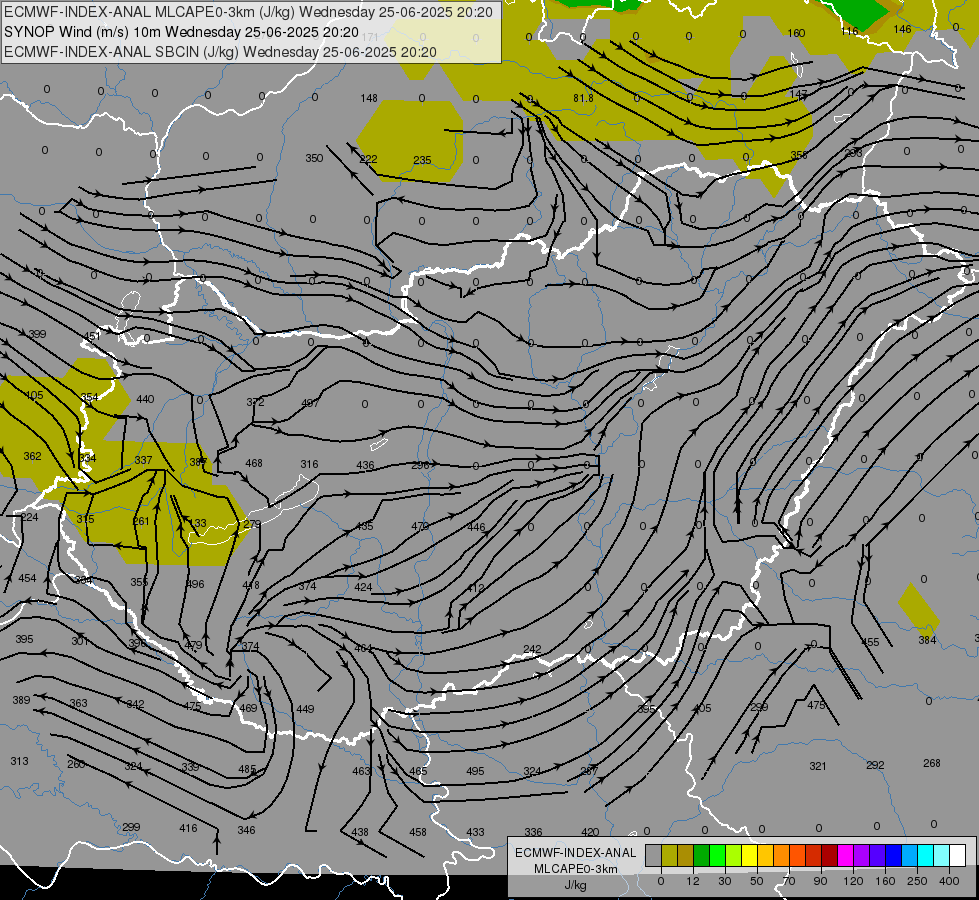Click the legend scale value 90
Image resolution: width=979 pixels, height=900 pixels.
(820, 881)
